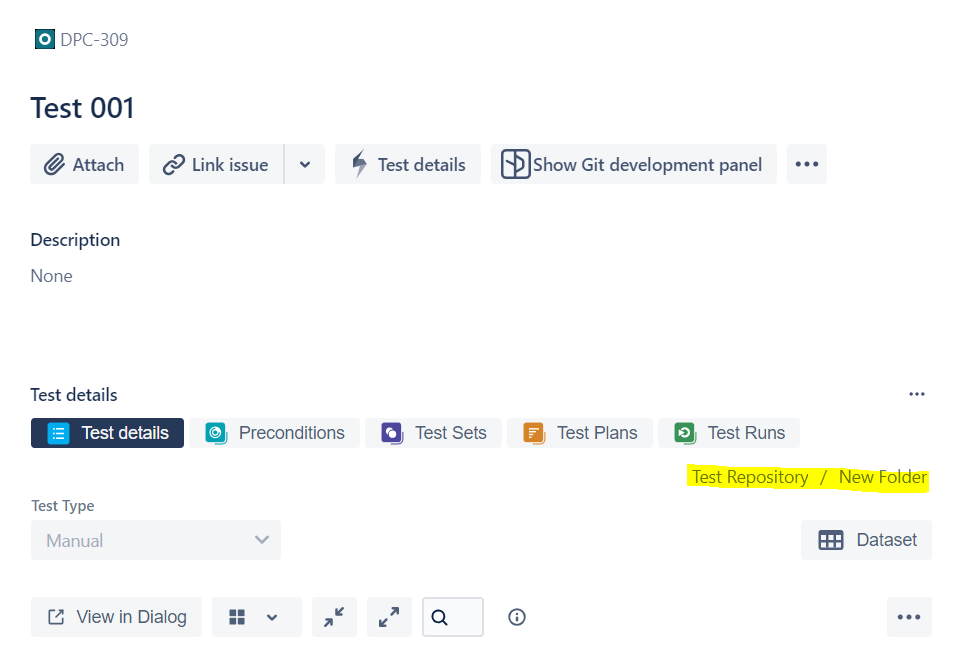Image resolution: width=956 pixels, height=659 pixels.
Task: Open more actions menu in issue toolbar
Action: pyautogui.click(x=807, y=164)
